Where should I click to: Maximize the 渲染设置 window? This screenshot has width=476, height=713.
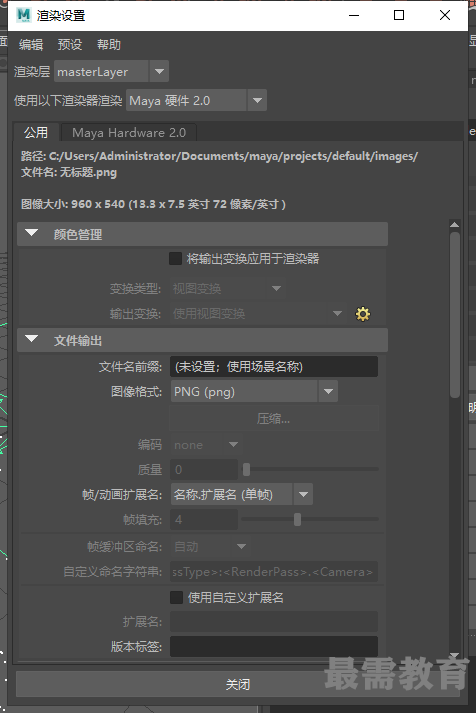tap(399, 15)
